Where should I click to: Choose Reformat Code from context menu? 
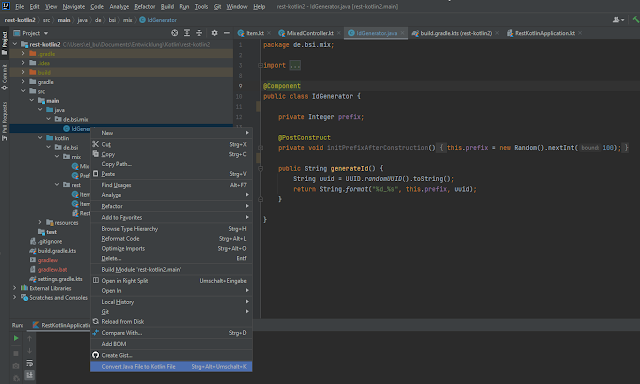click(120, 239)
